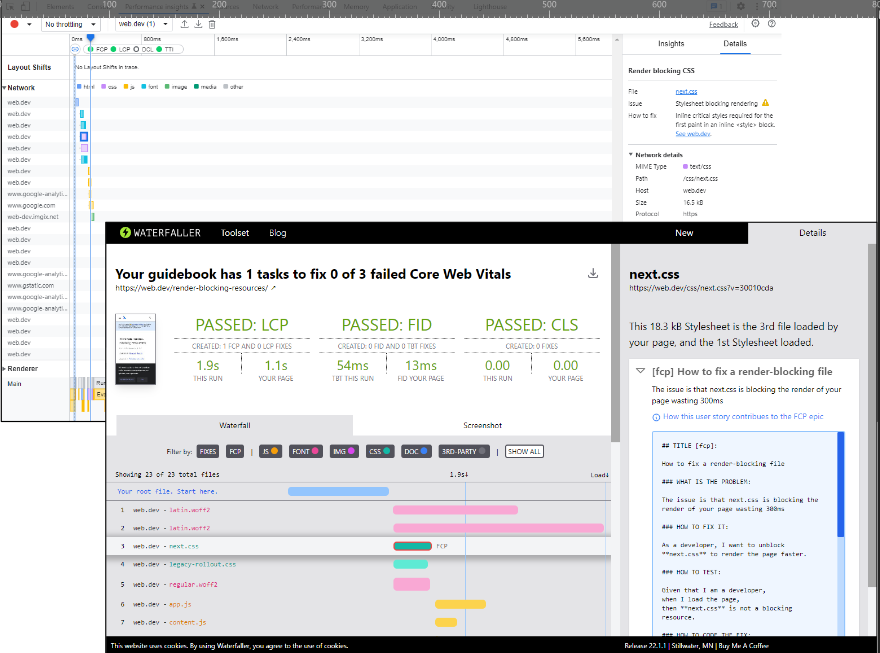Select the next.css row in waterfall
The height and width of the screenshot is (653, 880).
[358, 546]
